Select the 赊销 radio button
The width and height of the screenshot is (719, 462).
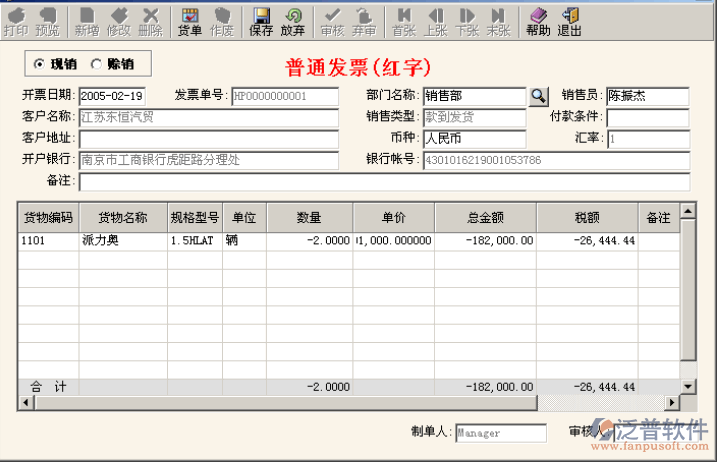97,64
